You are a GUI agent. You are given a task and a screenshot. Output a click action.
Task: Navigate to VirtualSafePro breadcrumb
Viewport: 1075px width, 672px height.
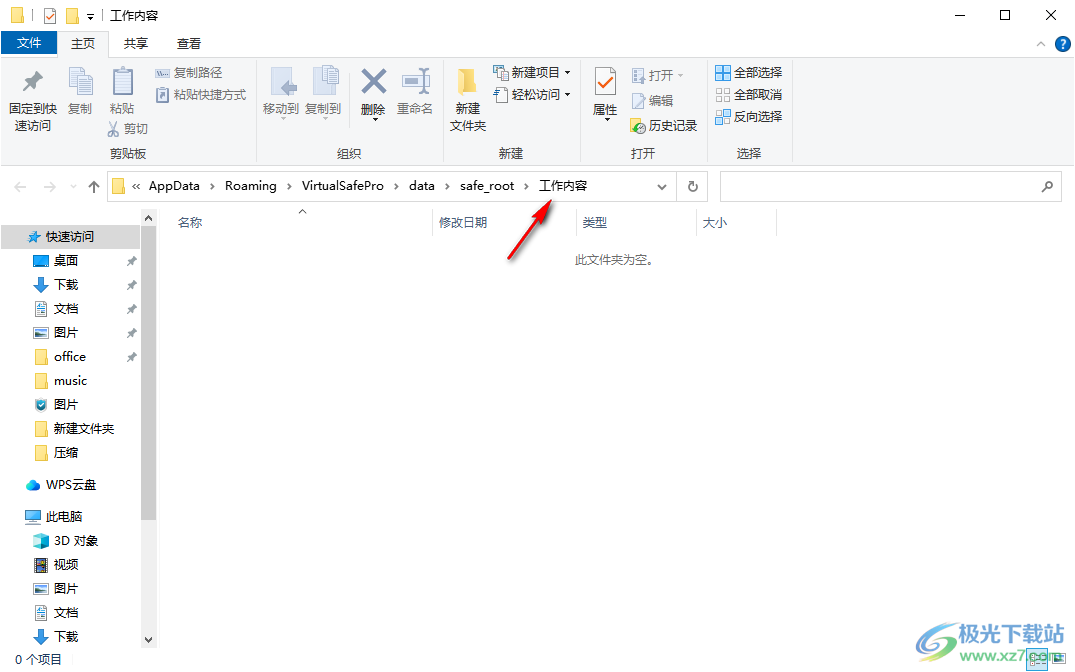coord(343,187)
